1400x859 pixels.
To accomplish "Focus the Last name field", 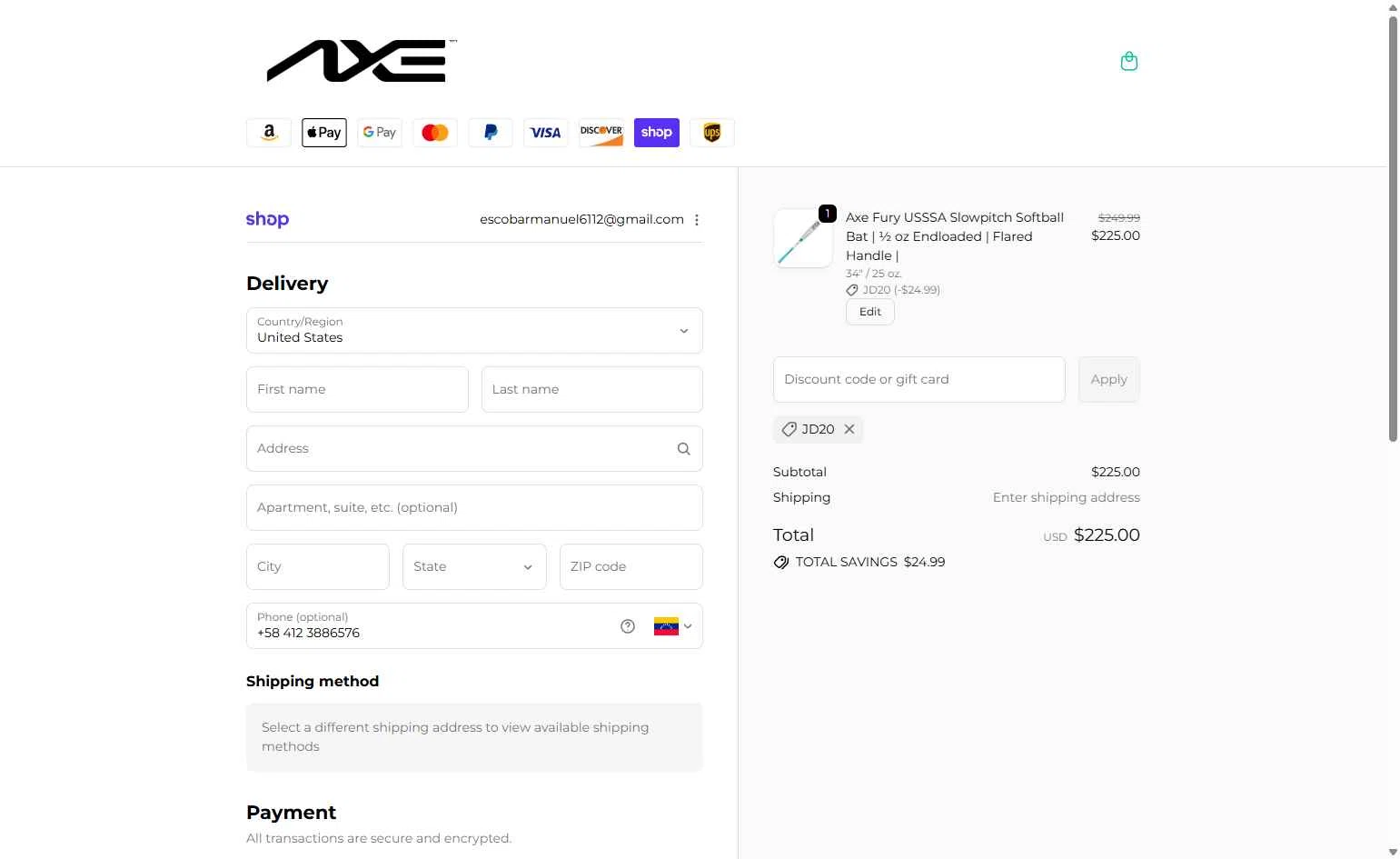I will click(x=592, y=390).
